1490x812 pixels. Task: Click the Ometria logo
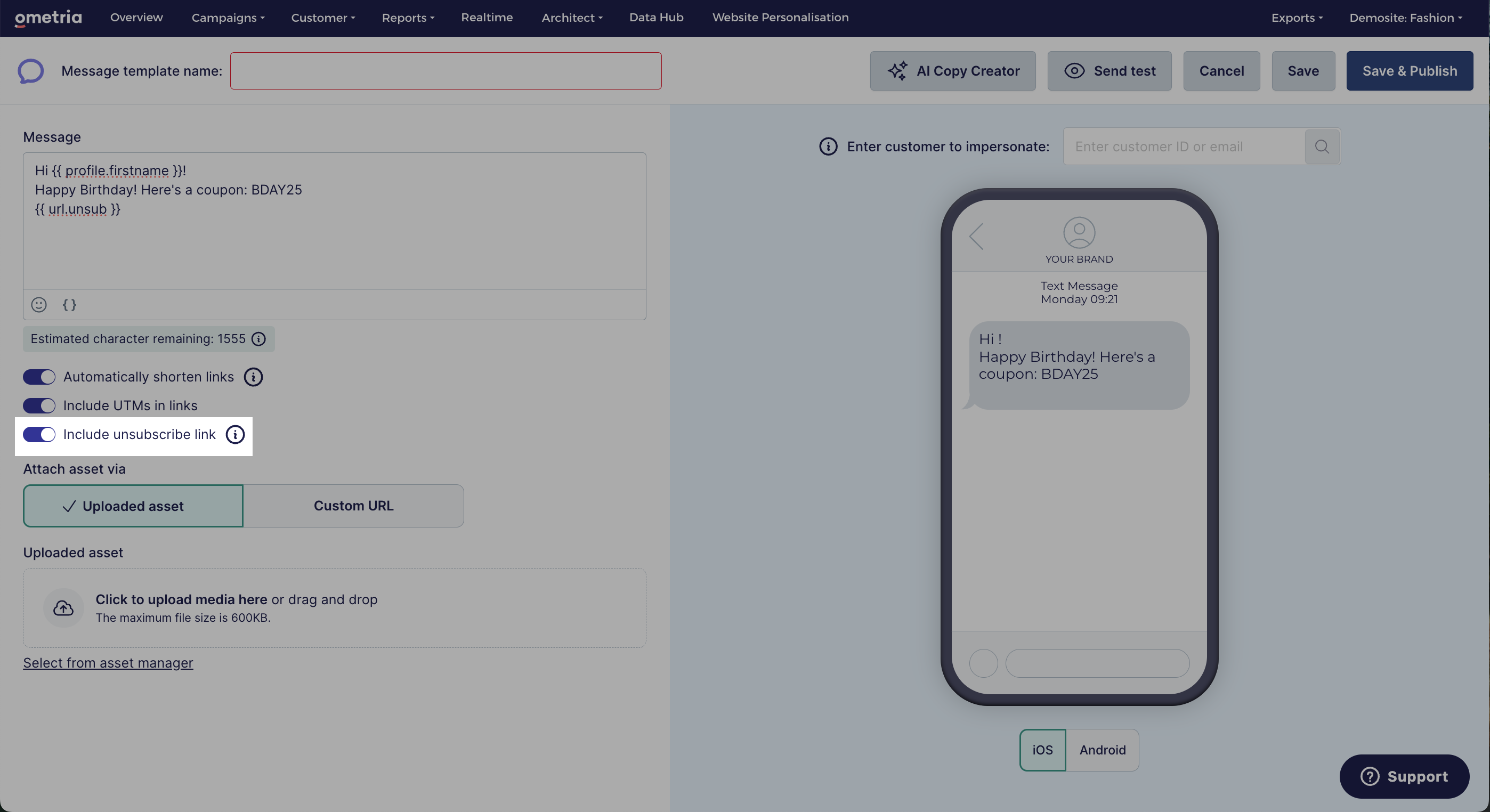48,18
